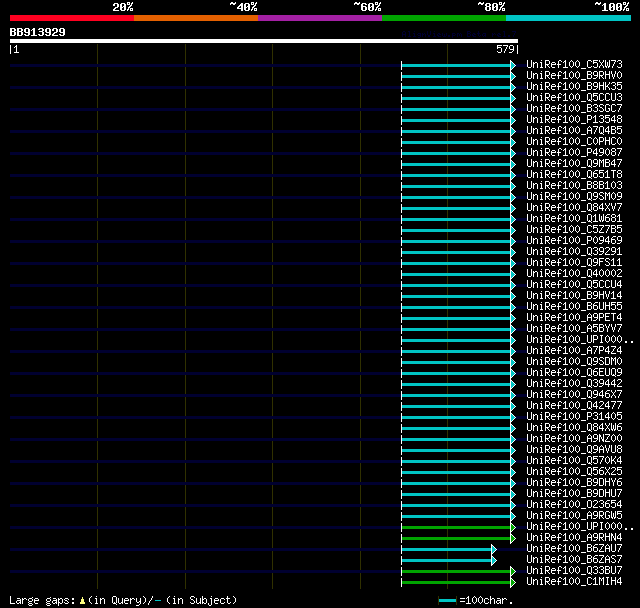Select the UniRef100_B9RHV0 label
This screenshot has height=608, width=640.
574,75
